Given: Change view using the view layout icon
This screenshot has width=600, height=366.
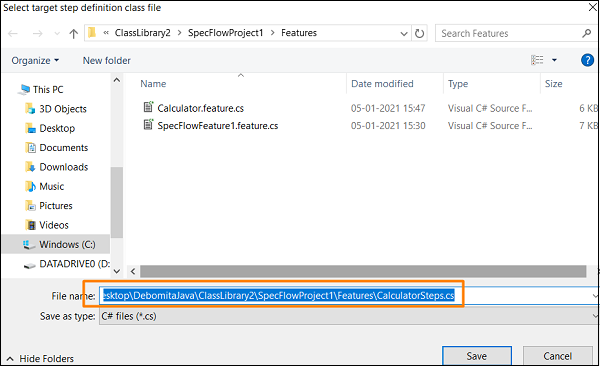Looking at the screenshot, I should (x=537, y=60).
